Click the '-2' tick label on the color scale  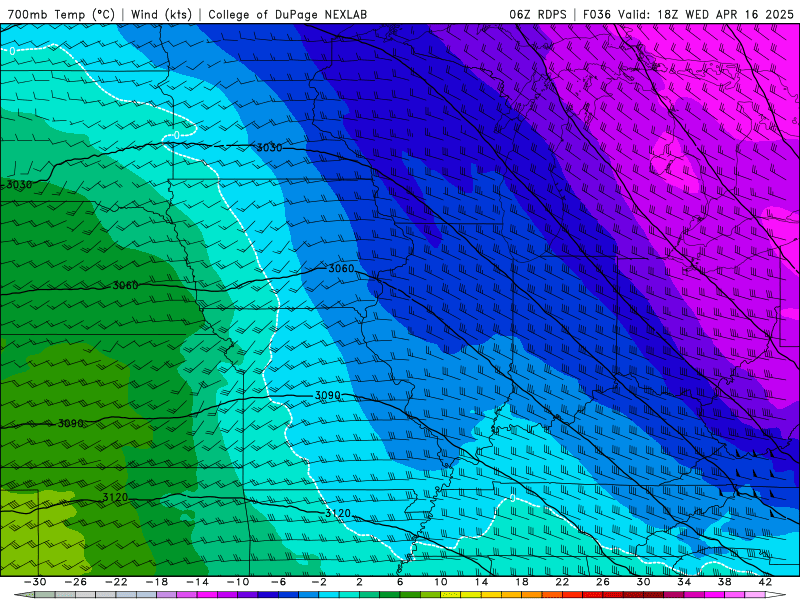pos(319,582)
